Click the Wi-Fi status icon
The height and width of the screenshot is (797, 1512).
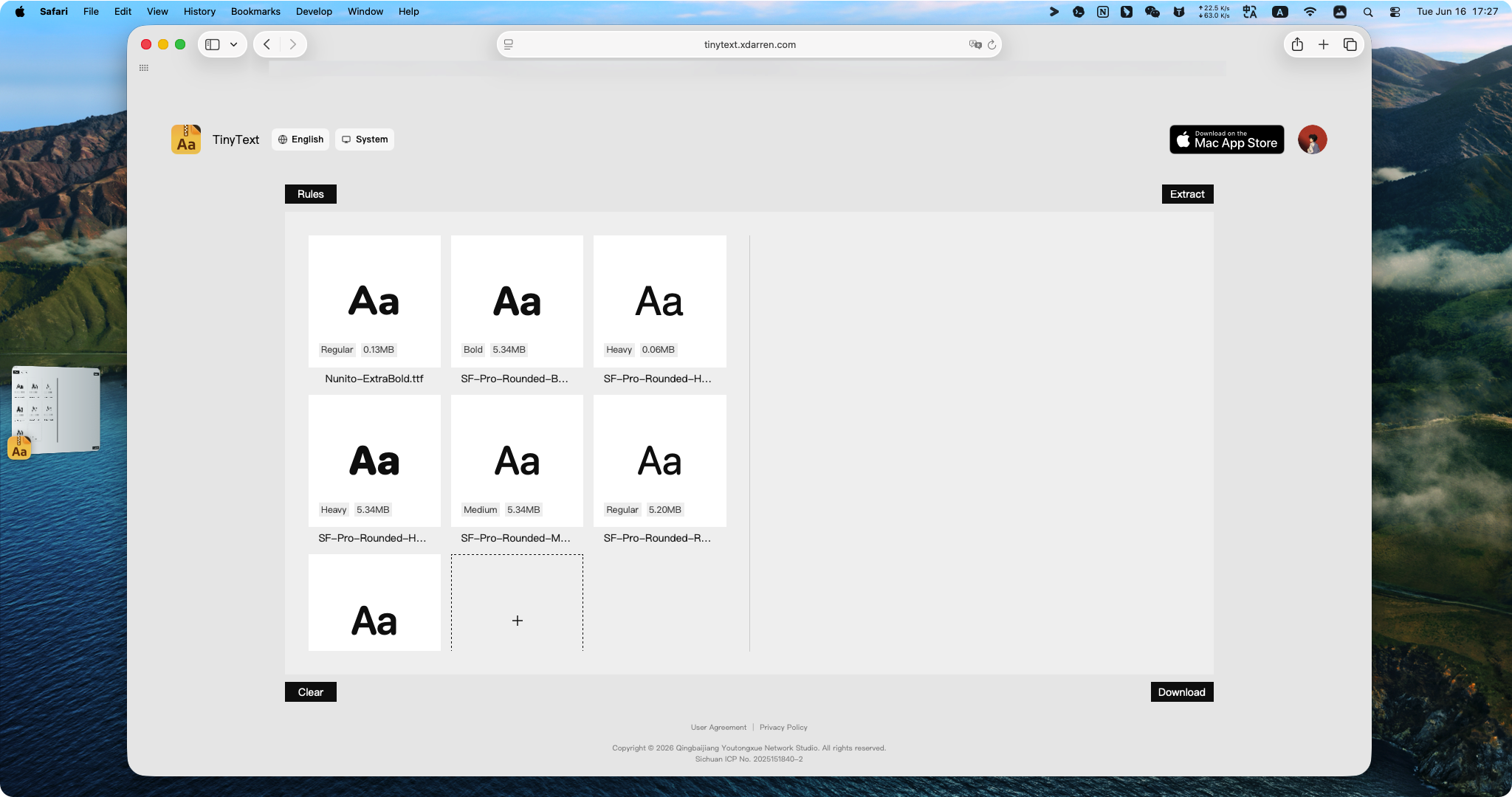1310,11
